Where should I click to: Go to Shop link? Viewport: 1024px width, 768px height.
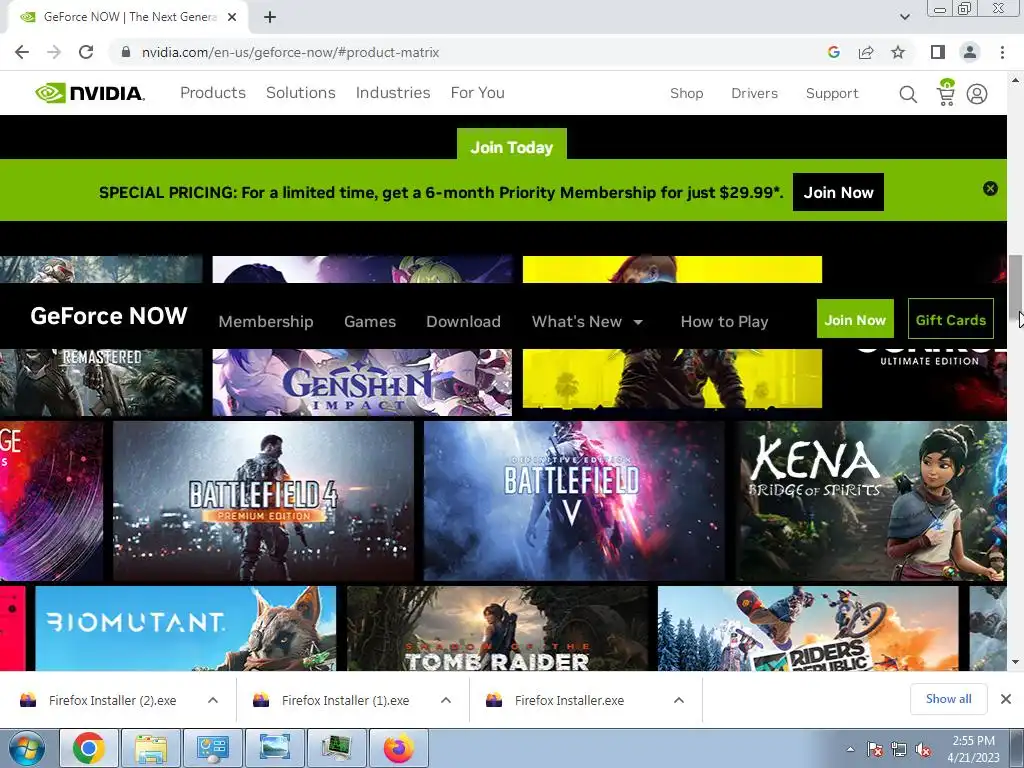tap(686, 93)
